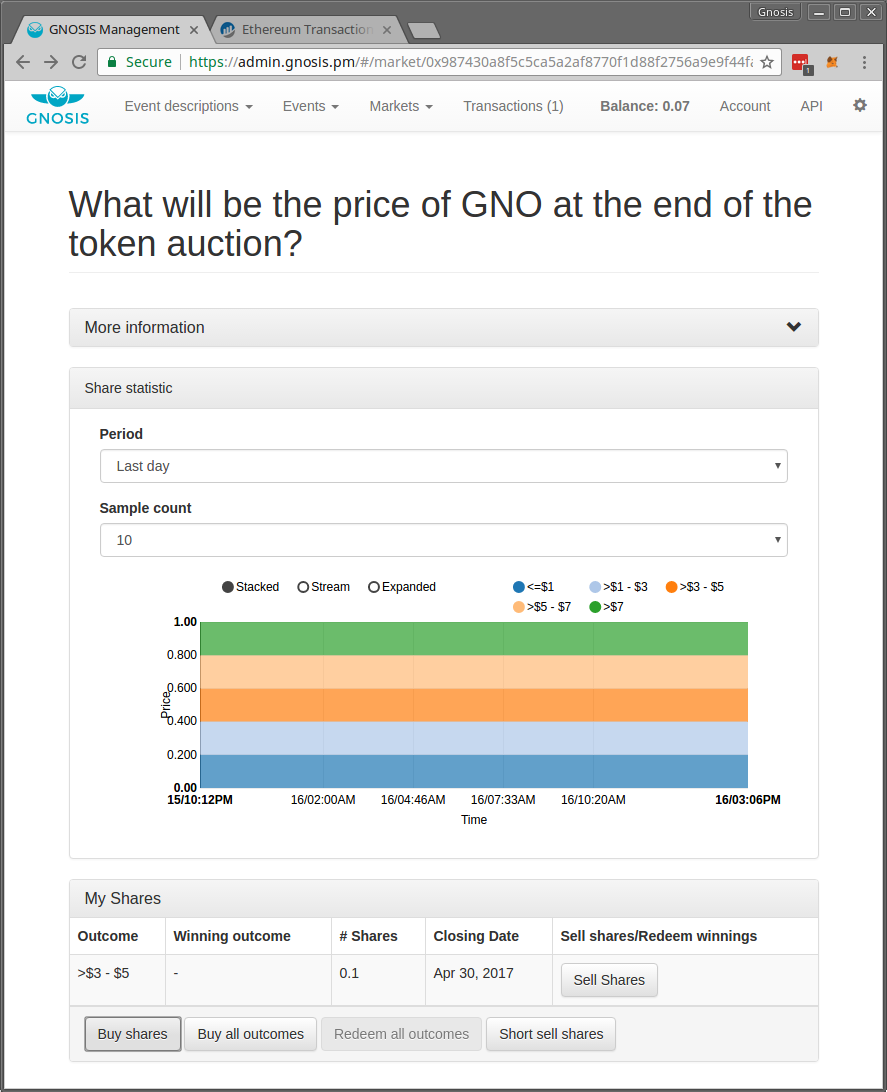Click the Gnosis logo in the navbar
Viewport: 887px width, 1092px height.
[59, 106]
